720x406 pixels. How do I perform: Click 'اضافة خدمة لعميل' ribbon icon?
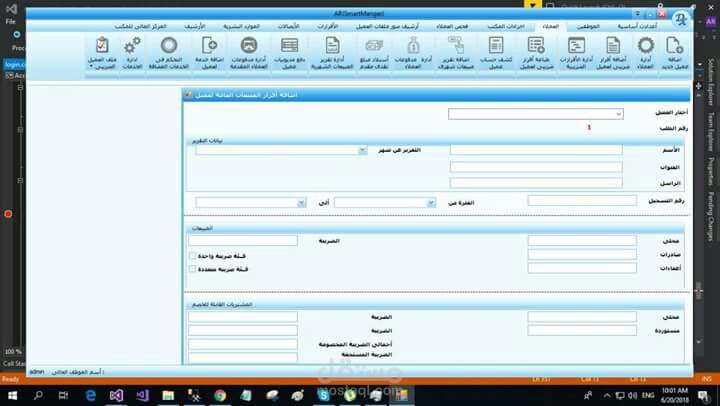click(x=210, y=46)
